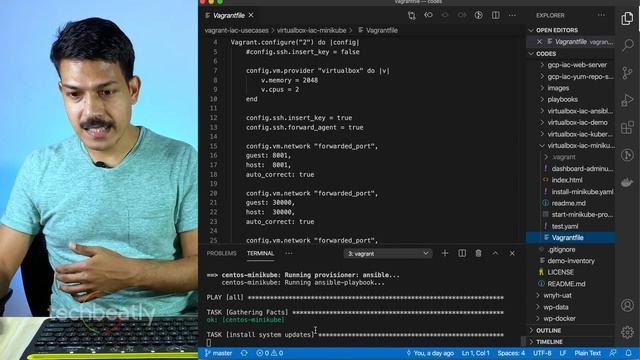
Task: Change encoding via UTF-8 indicator
Action: (x=542, y=353)
